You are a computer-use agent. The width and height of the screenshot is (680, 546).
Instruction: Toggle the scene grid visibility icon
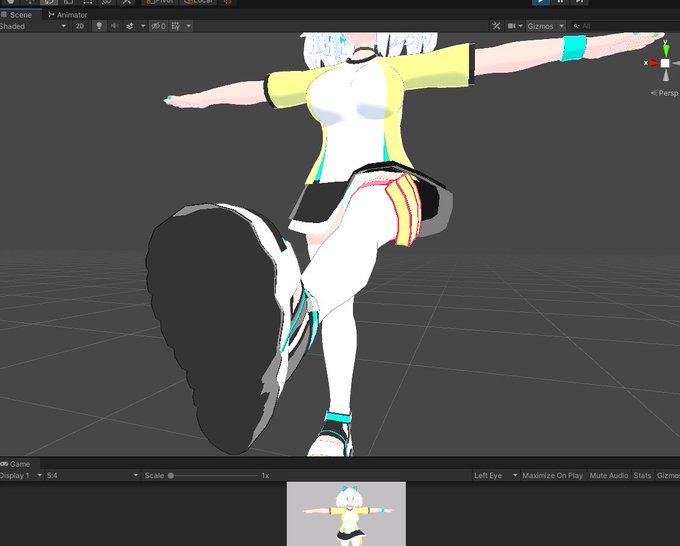[176, 26]
